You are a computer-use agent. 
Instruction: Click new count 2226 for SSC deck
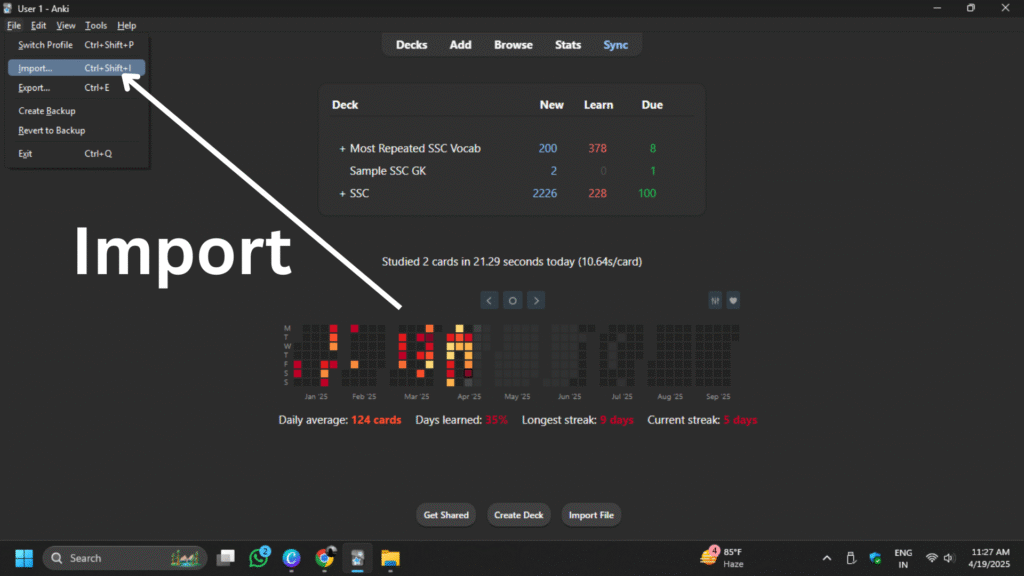545,194
